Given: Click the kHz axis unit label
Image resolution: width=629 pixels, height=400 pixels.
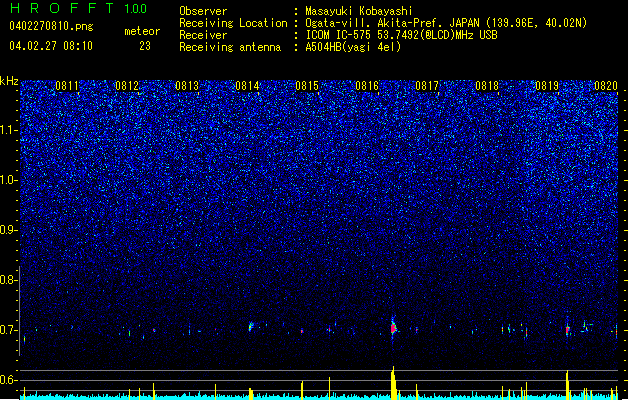Looking at the screenshot, I should coord(9,81).
